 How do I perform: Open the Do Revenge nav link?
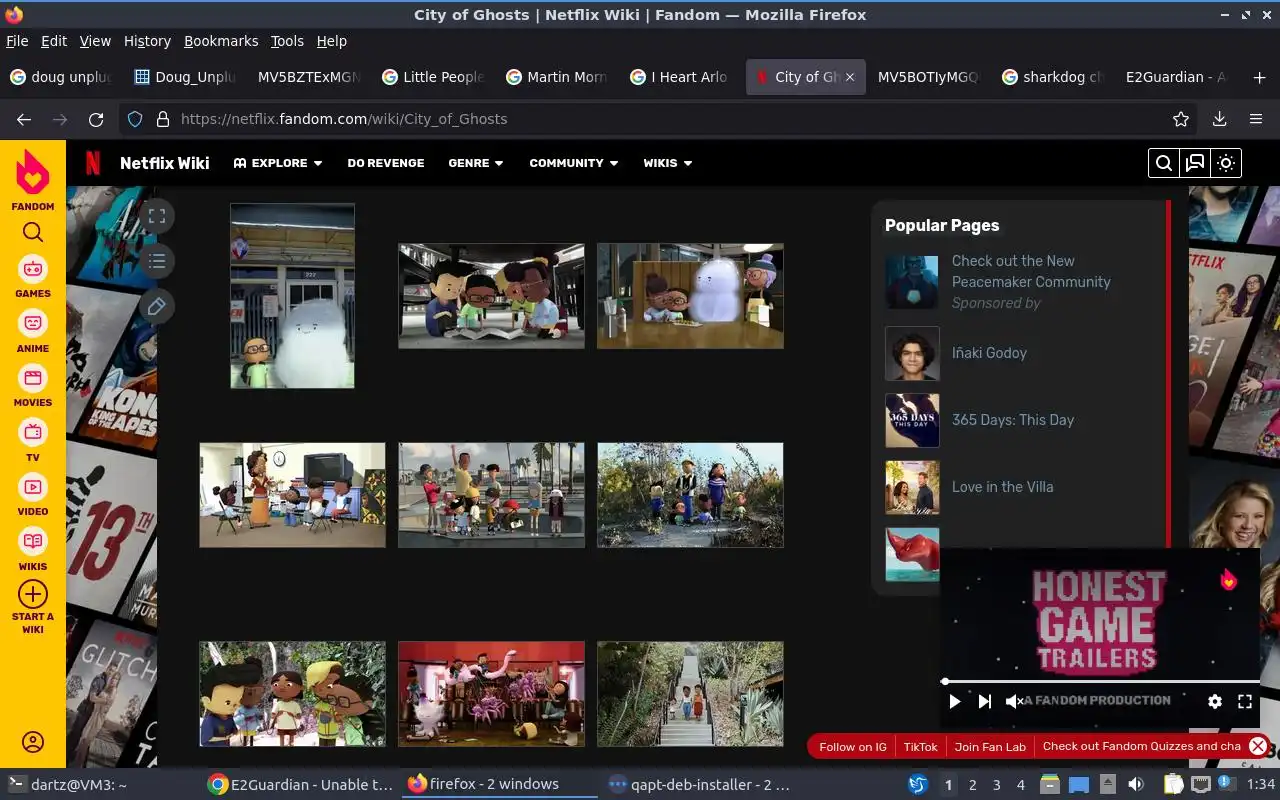point(386,163)
